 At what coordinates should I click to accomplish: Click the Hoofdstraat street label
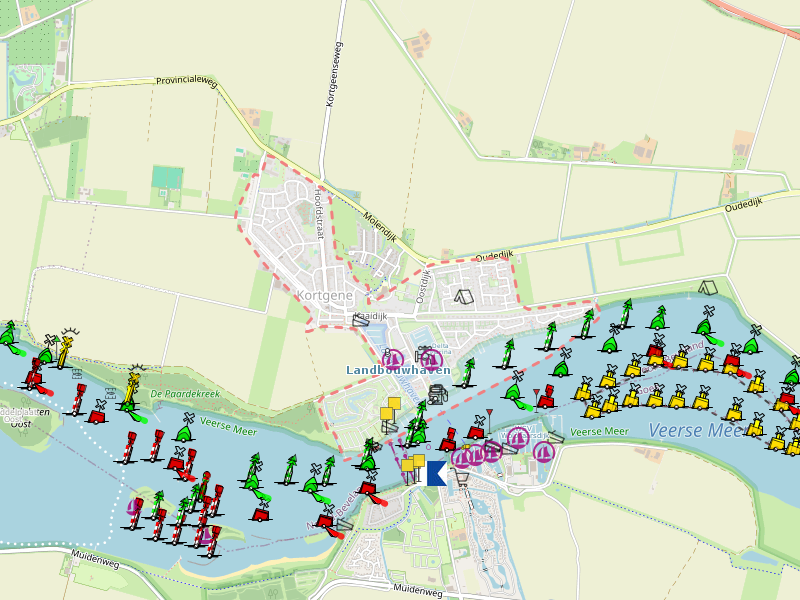pyautogui.click(x=320, y=213)
